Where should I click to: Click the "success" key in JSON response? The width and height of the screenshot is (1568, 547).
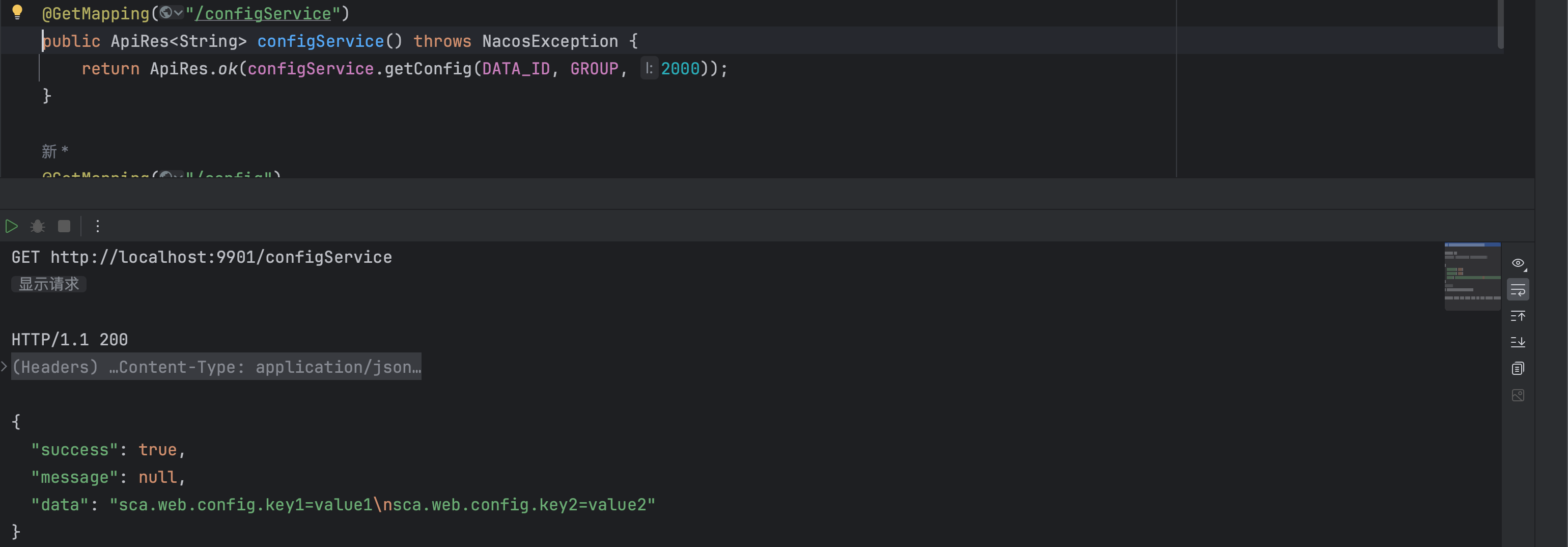pyautogui.click(x=75, y=450)
